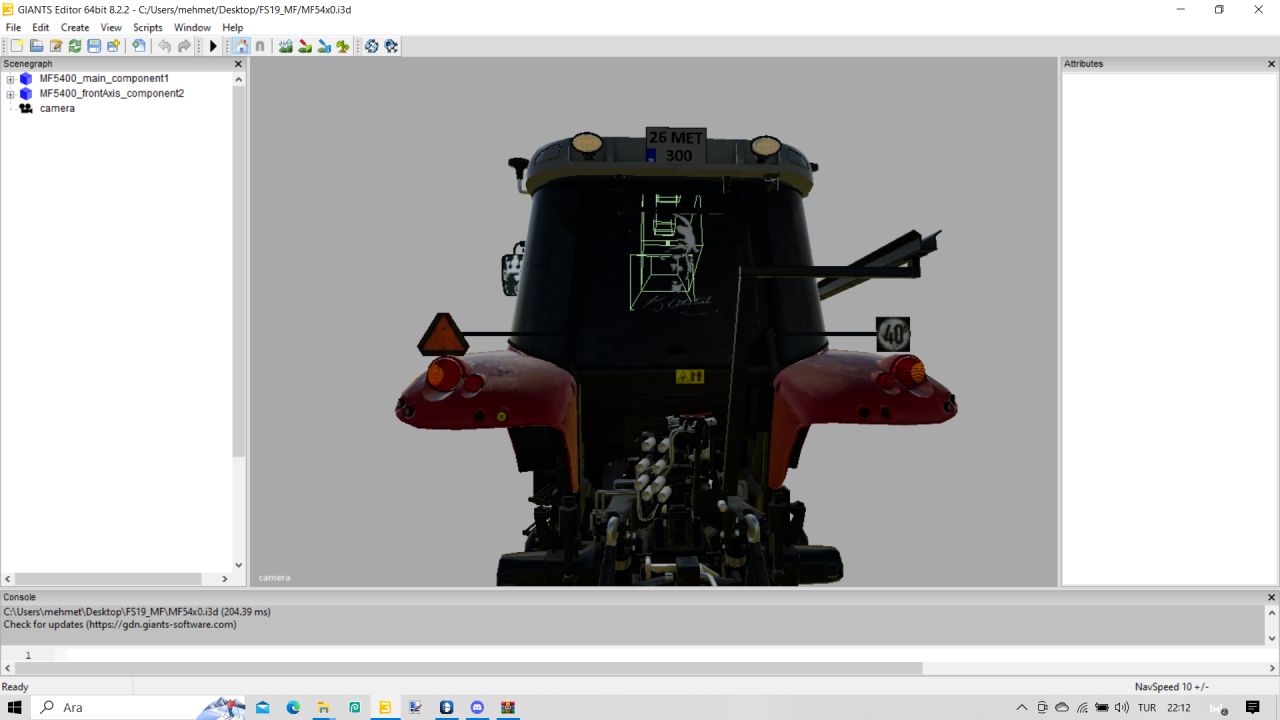Click the Redo arrow in the toolbar
Viewport: 1280px width, 720px height.
[185, 46]
